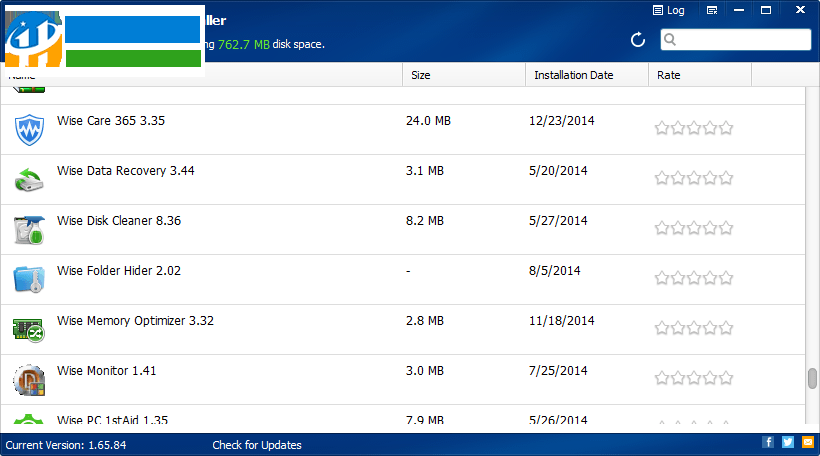The image size is (820, 456).
Task: Rate Wise Memory Optimizer five stars
Action: pyautogui.click(x=726, y=328)
